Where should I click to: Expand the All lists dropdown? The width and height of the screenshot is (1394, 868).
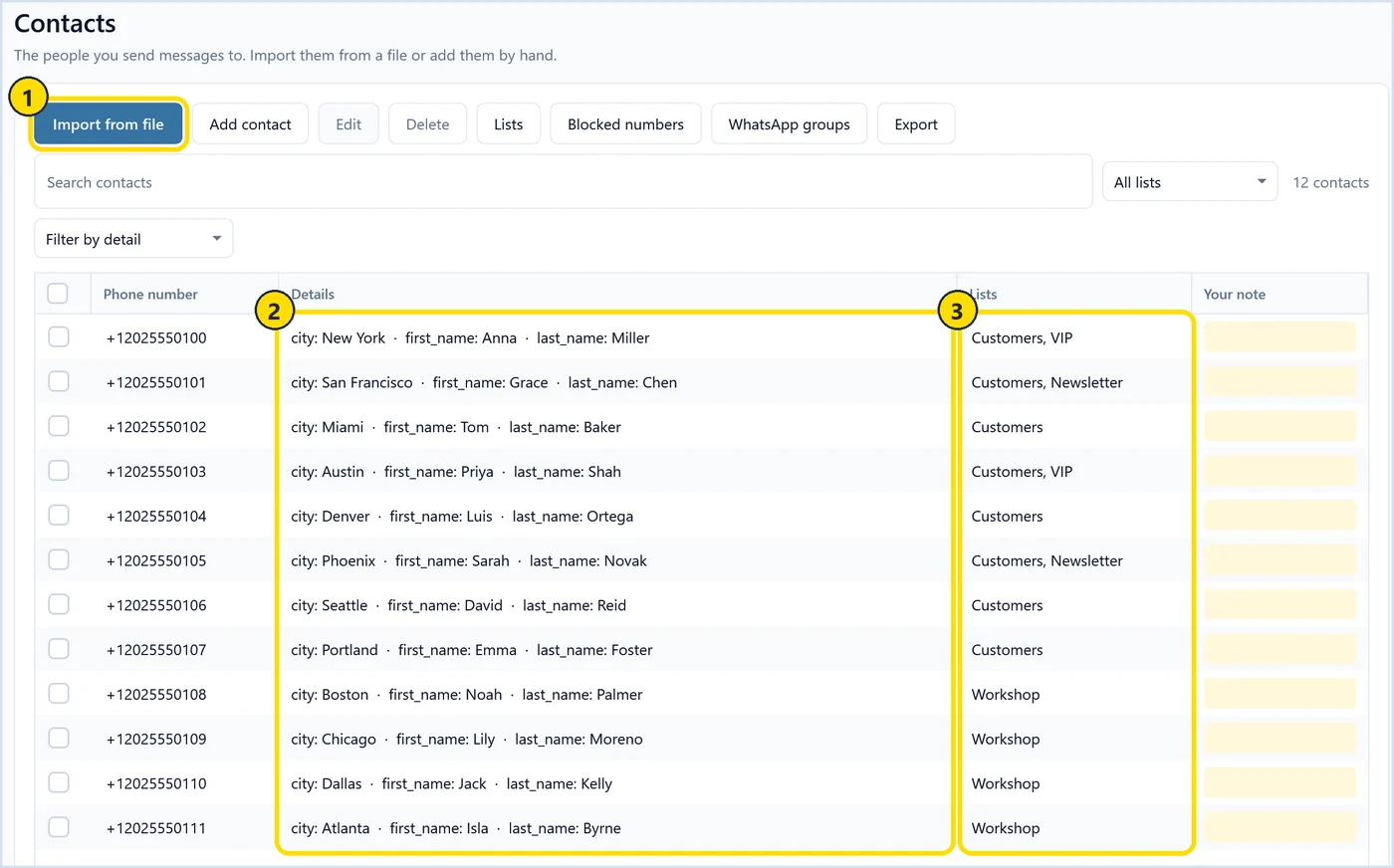click(1190, 182)
